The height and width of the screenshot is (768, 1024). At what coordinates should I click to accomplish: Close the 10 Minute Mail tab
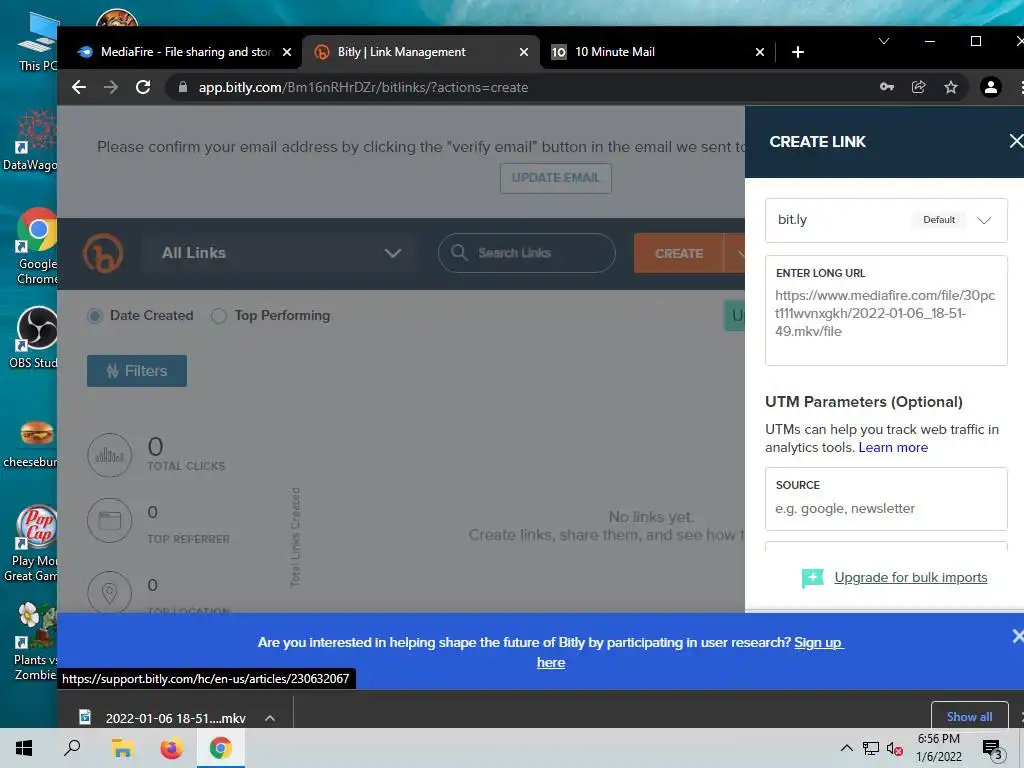(x=760, y=52)
